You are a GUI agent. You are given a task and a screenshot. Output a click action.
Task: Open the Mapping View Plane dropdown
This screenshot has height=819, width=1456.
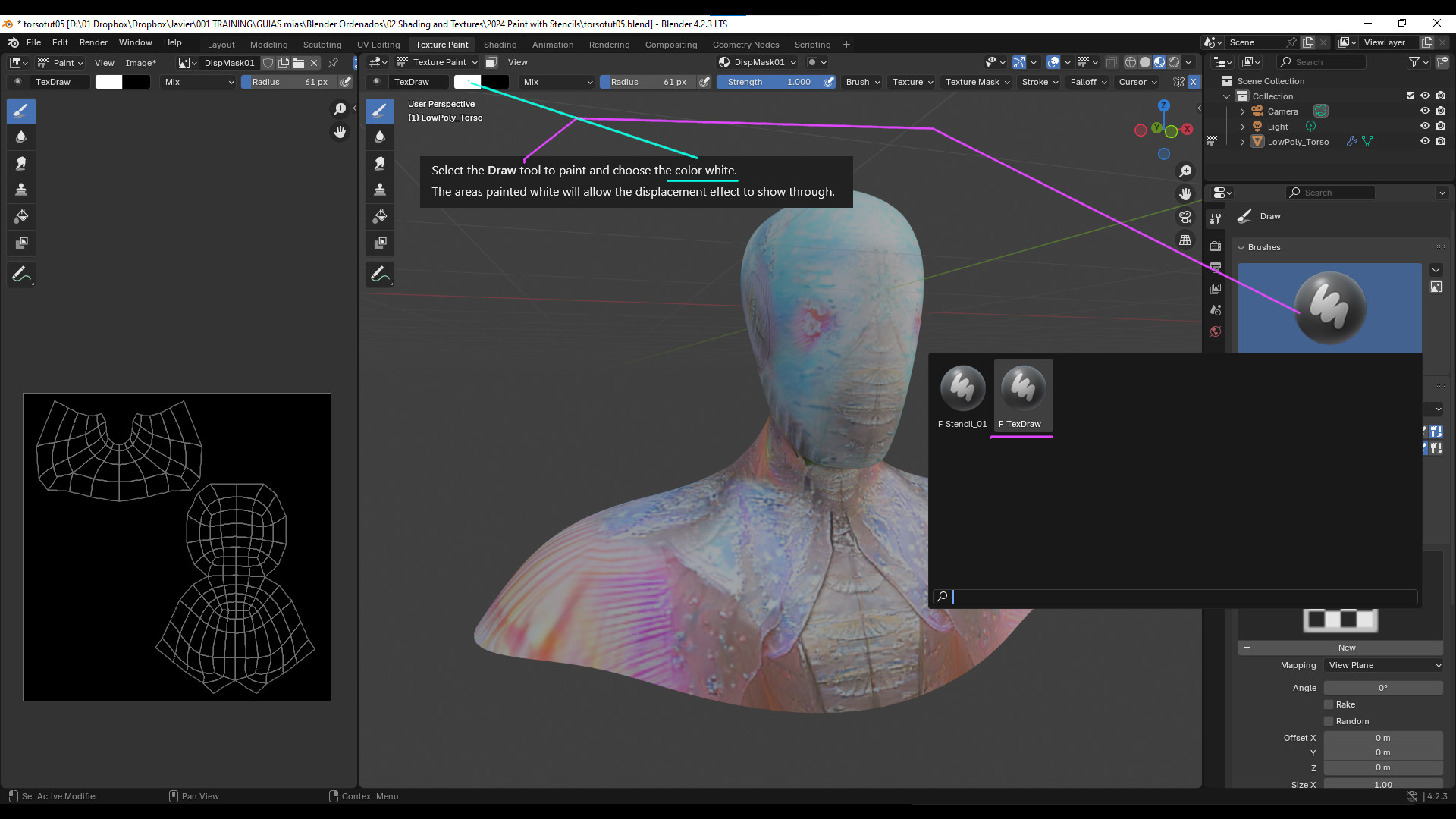1383,665
